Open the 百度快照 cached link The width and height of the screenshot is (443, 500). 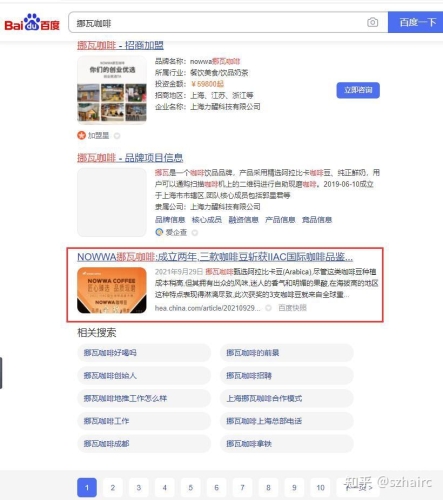point(292,308)
